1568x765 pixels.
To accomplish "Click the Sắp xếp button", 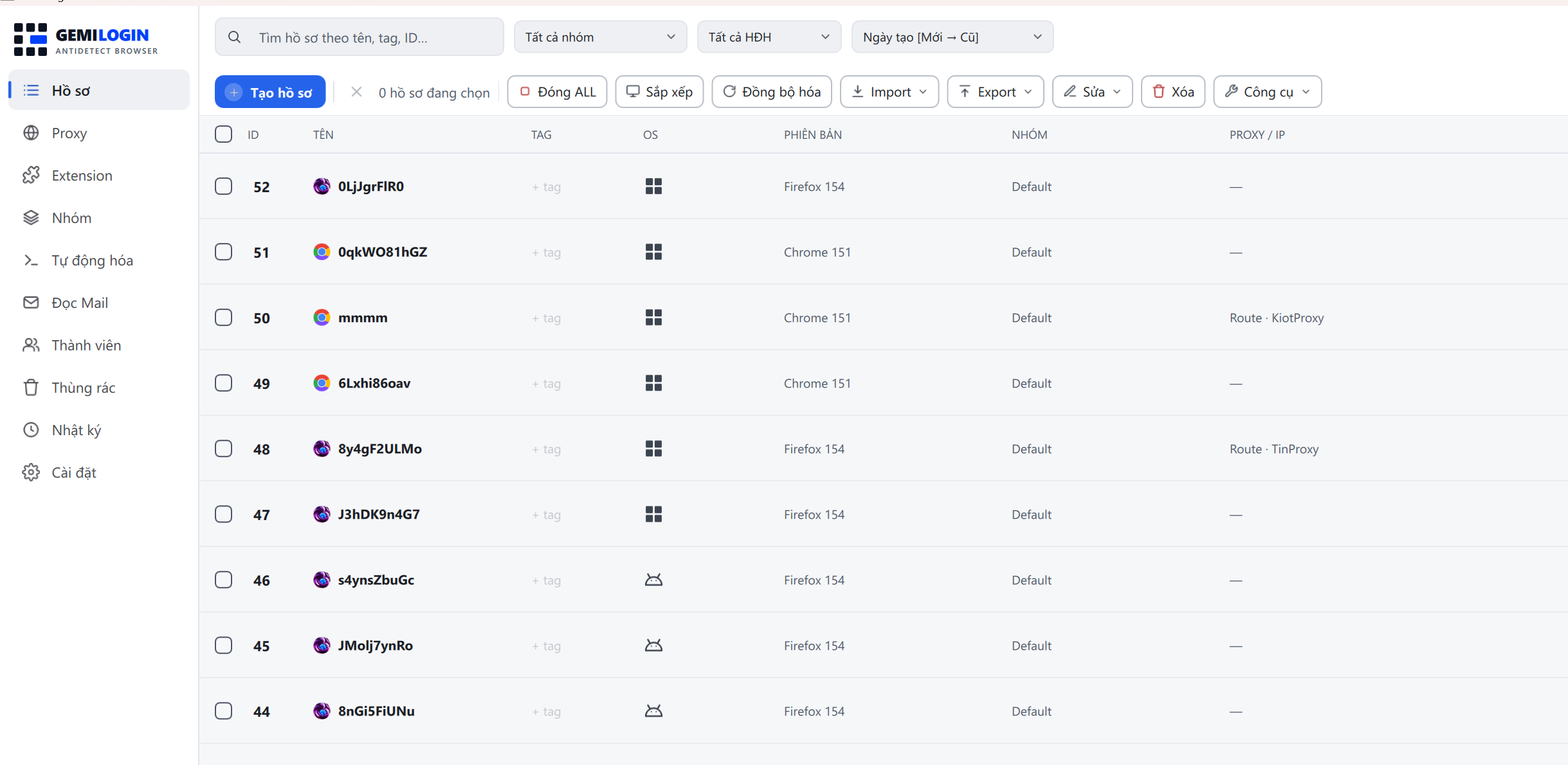I will [659, 92].
